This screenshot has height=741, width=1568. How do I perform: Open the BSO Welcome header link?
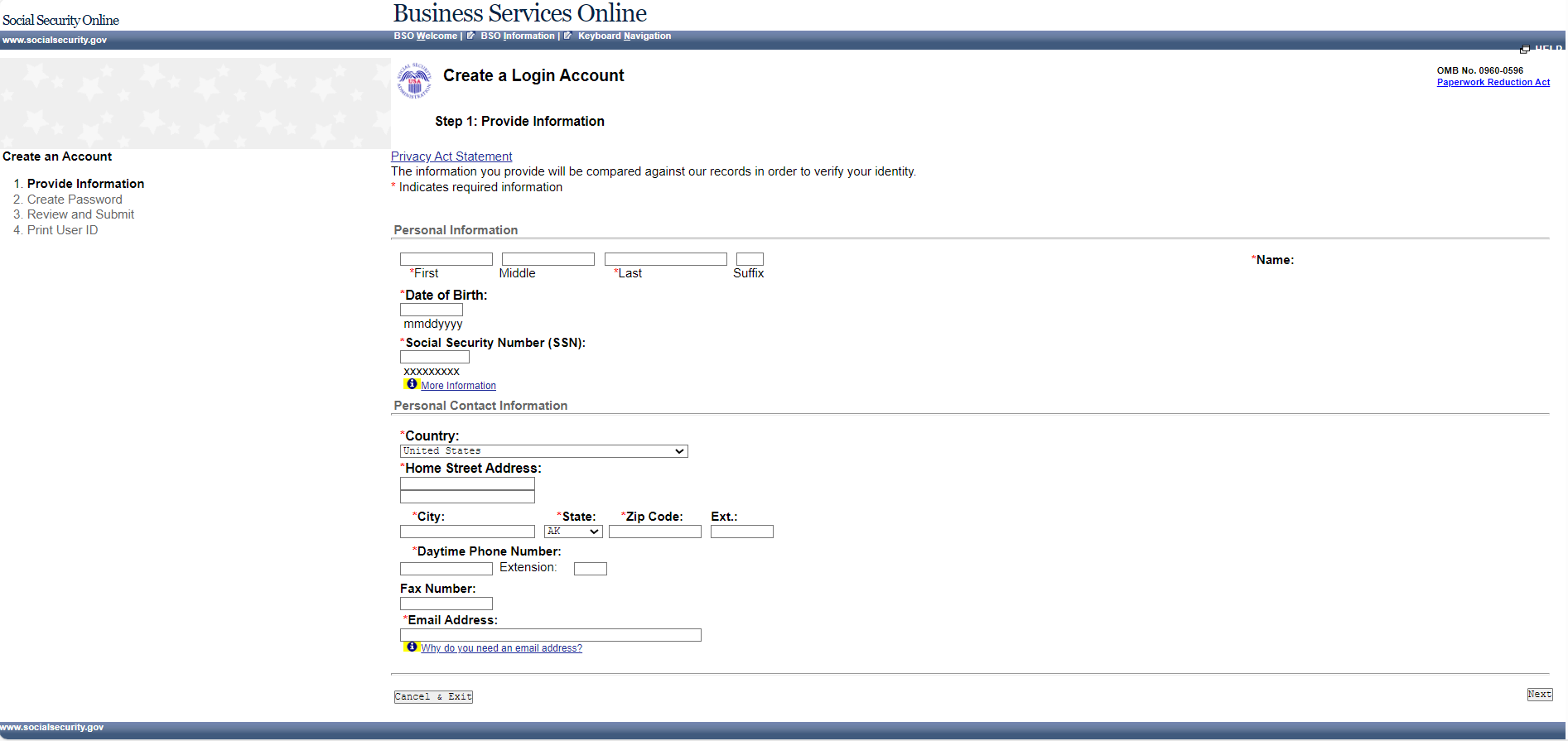click(x=426, y=36)
